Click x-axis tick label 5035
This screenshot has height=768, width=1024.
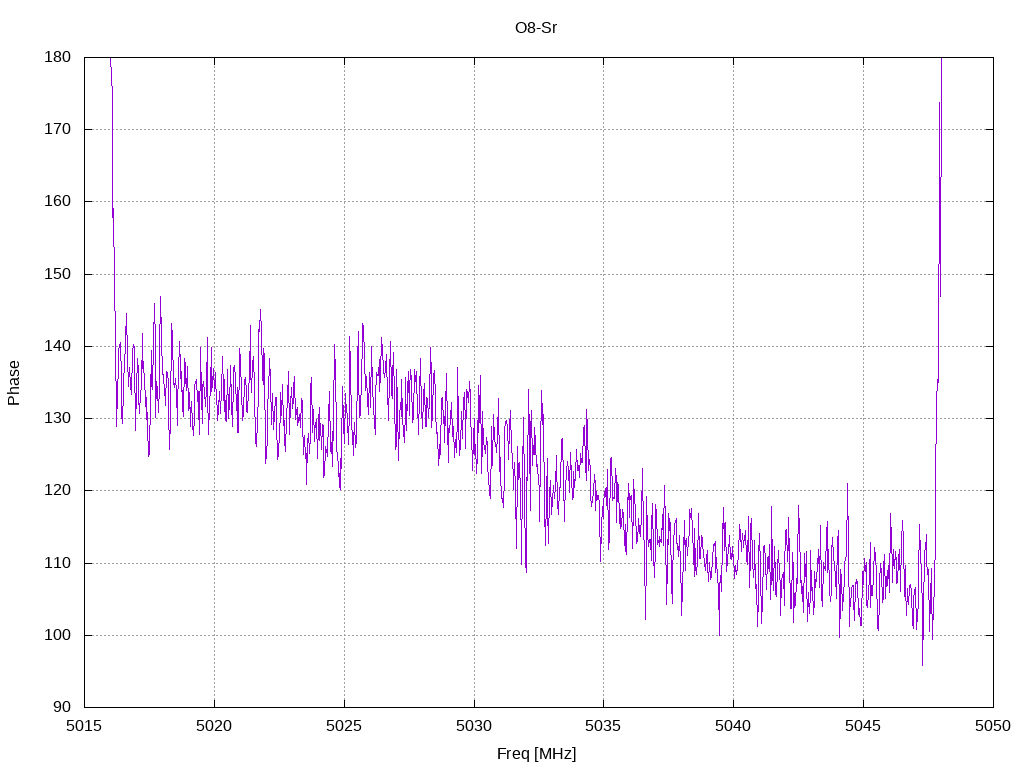tap(603, 726)
